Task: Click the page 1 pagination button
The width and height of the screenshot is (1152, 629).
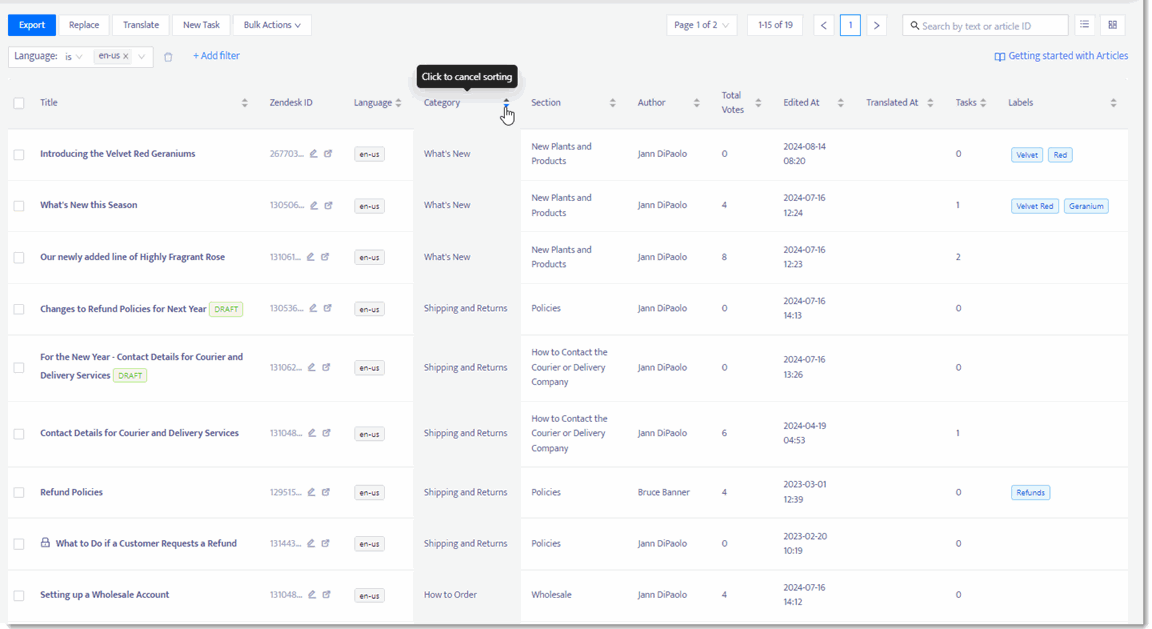Action: click(850, 25)
